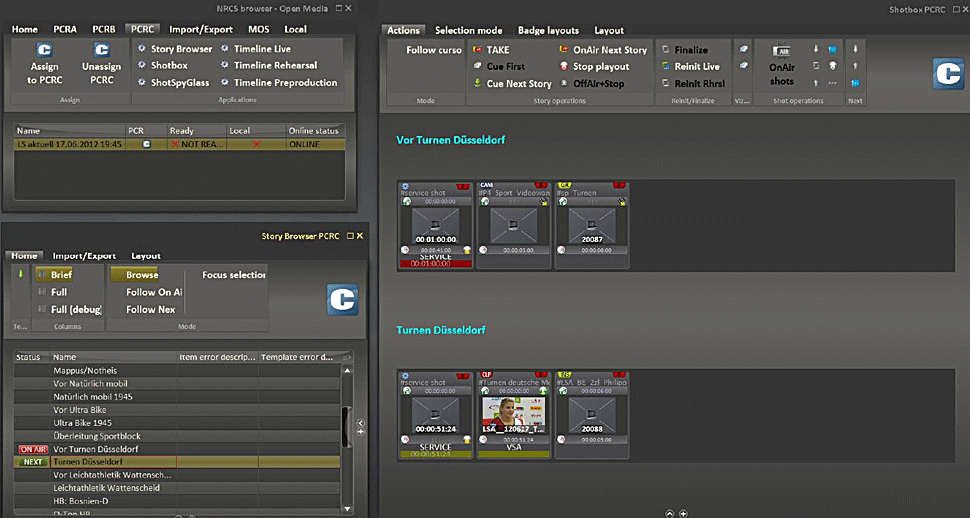
Task: Select the Brief columns option
Action: coord(61,274)
